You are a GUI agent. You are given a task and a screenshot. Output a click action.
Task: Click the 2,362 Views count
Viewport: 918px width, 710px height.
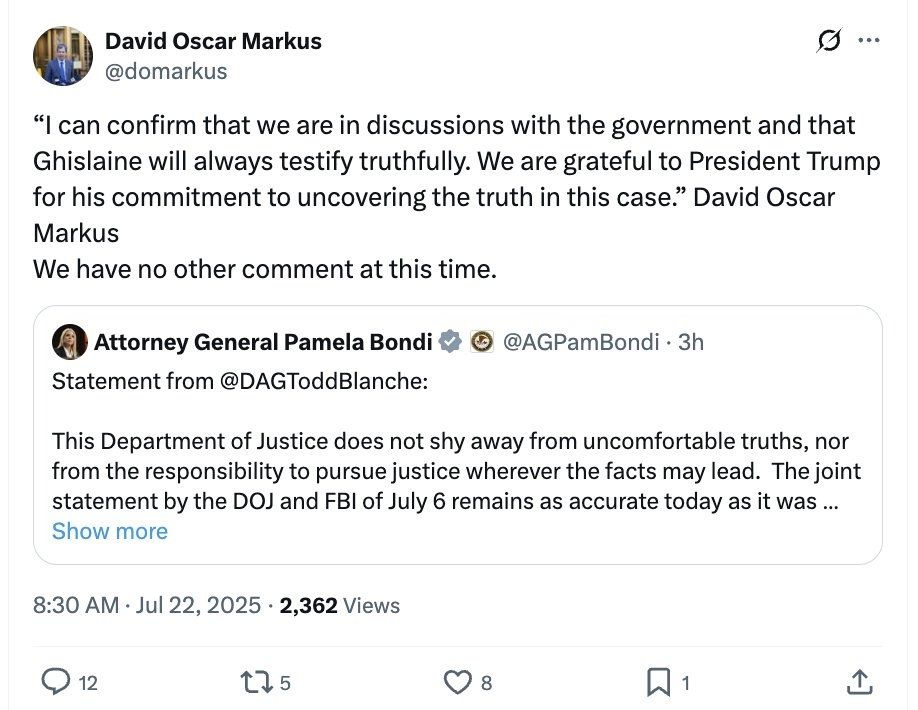click(x=340, y=605)
